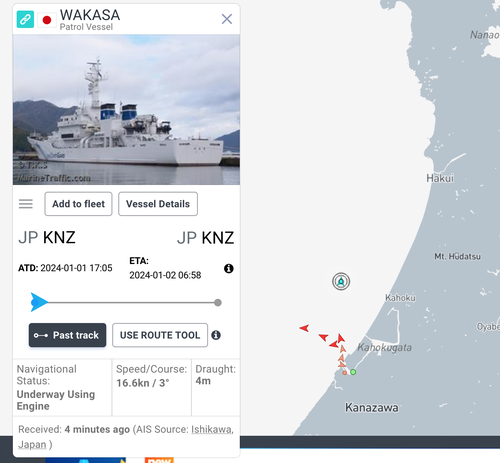Open the Ishikawa, Japan AIS source link
The width and height of the screenshot is (500, 463).
[126, 437]
